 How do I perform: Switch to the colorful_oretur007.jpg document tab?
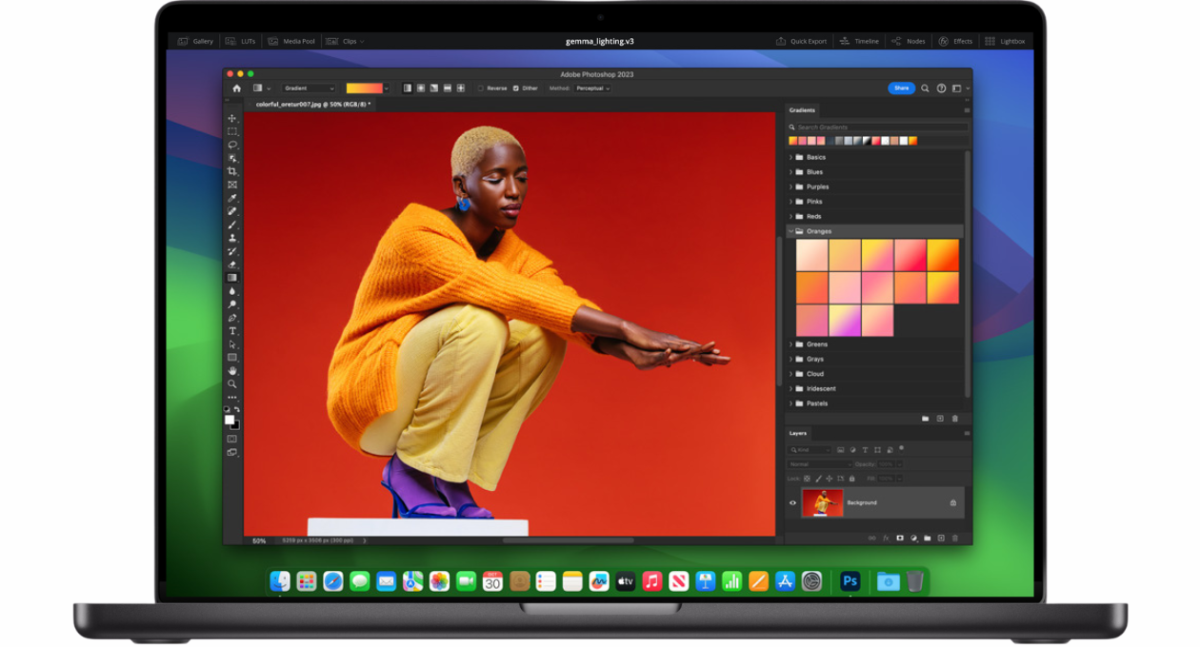pyautogui.click(x=313, y=104)
